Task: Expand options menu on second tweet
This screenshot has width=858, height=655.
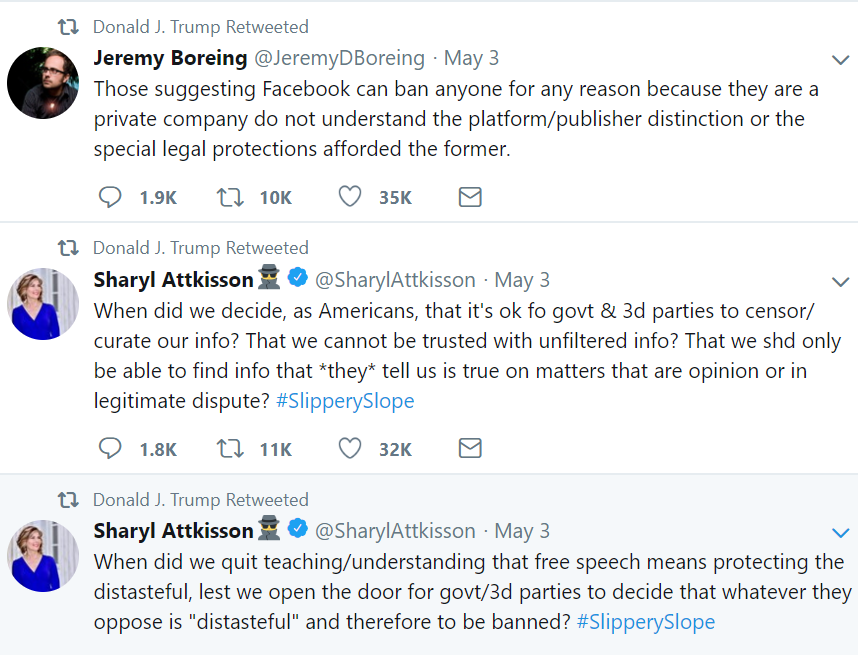Action: pos(841,281)
